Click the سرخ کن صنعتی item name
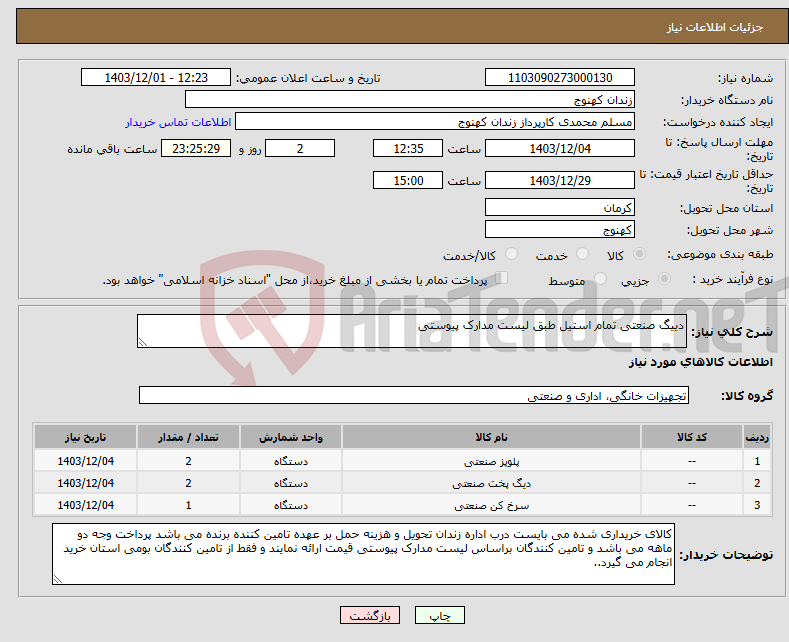789x642 pixels. [491, 506]
